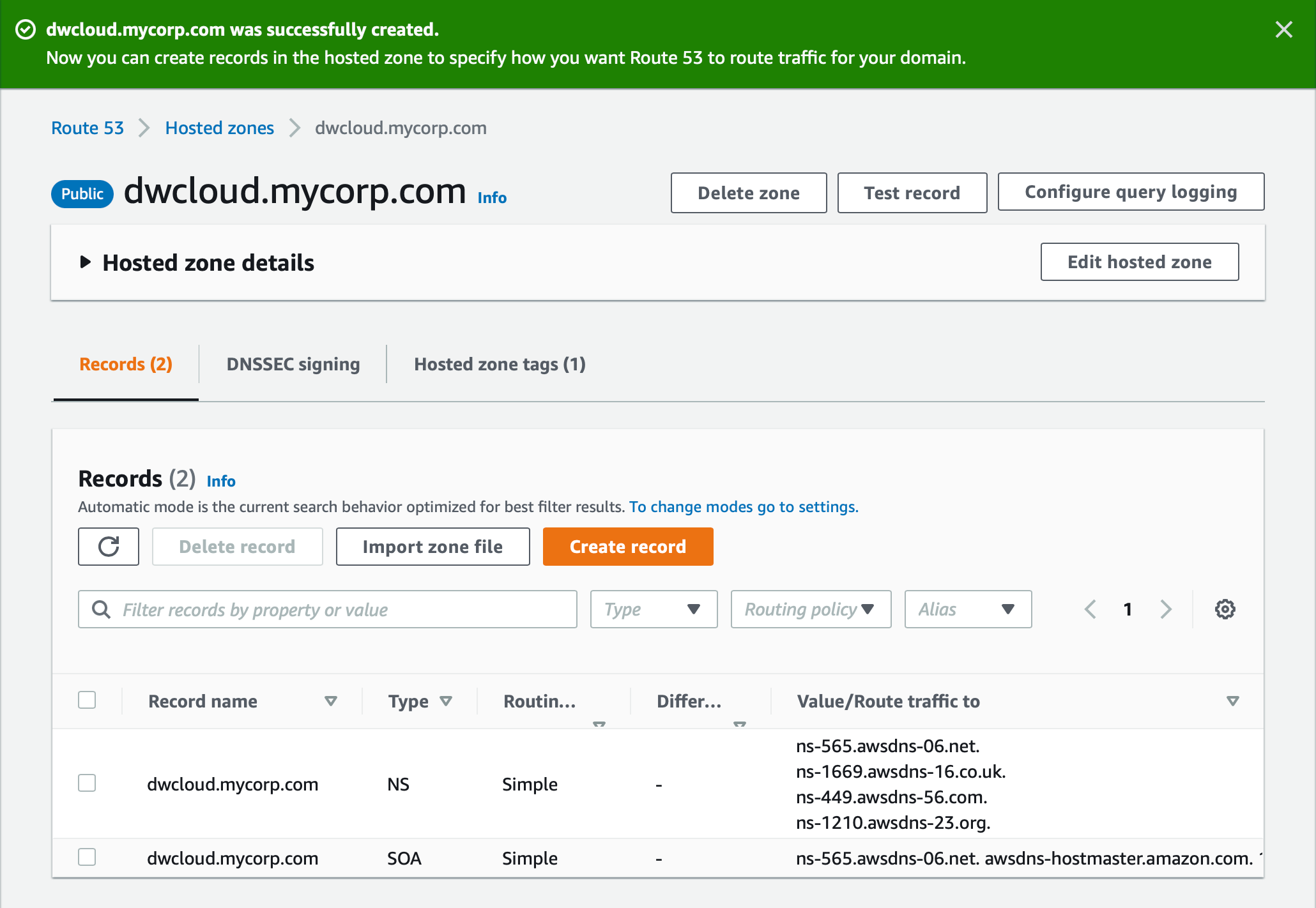Sort by Record name column arrow
Screen dimensions: 1316x908
click(331, 701)
